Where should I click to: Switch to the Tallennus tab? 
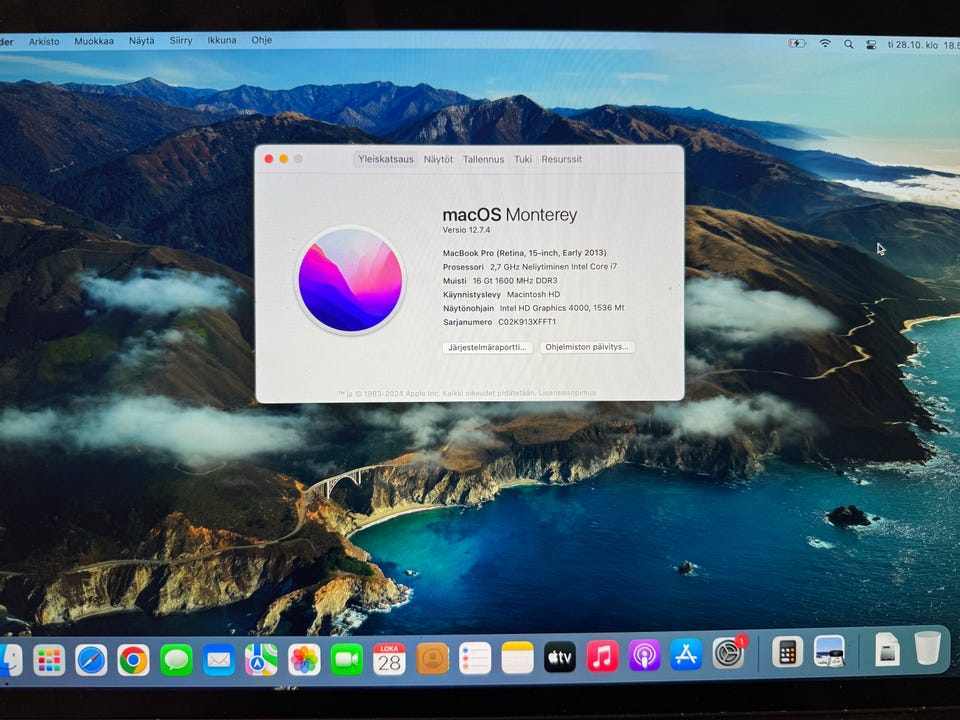coord(484,159)
